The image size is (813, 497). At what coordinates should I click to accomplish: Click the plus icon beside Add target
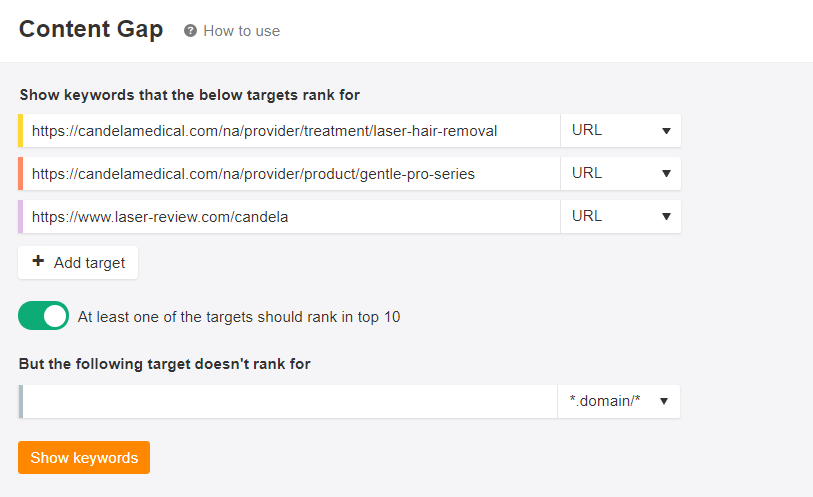[x=38, y=262]
